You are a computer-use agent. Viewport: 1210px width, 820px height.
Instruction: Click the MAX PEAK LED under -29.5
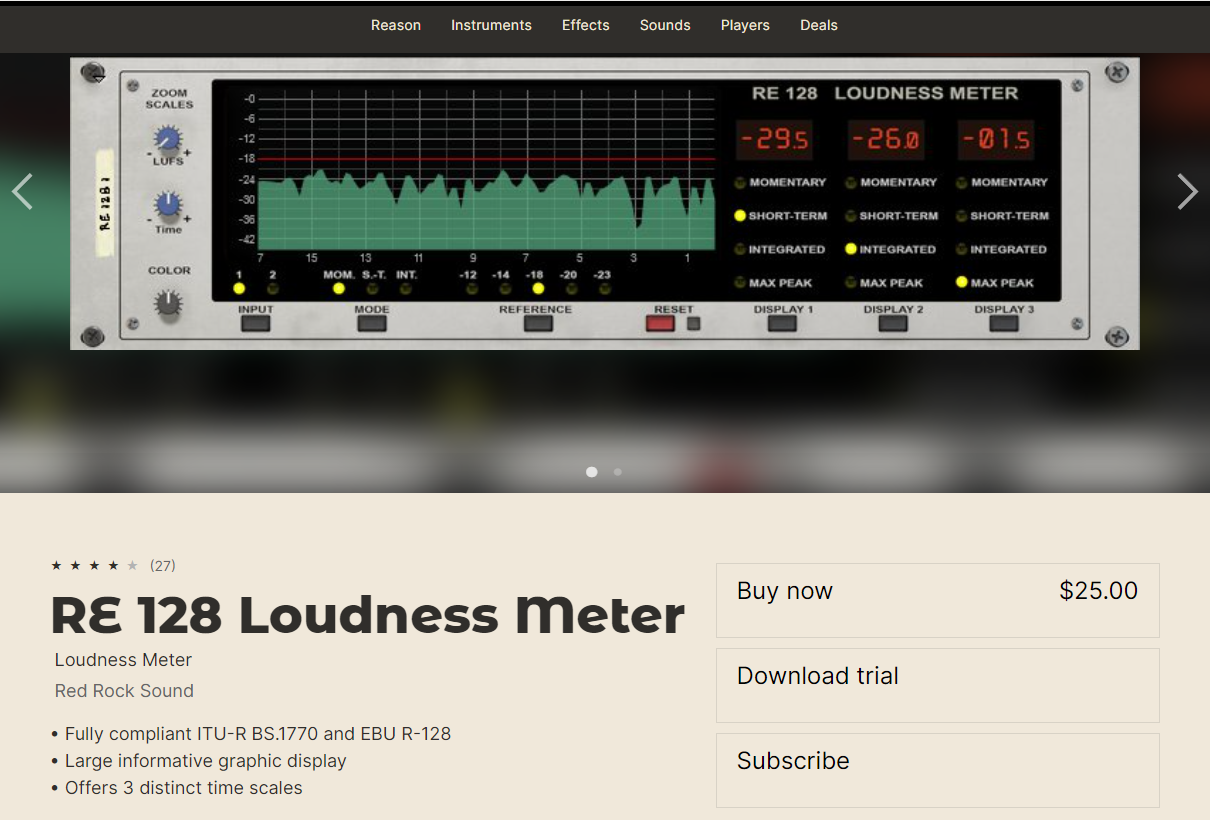[x=740, y=283]
